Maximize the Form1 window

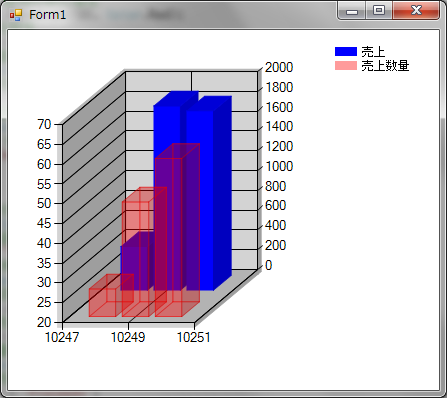pos(379,11)
